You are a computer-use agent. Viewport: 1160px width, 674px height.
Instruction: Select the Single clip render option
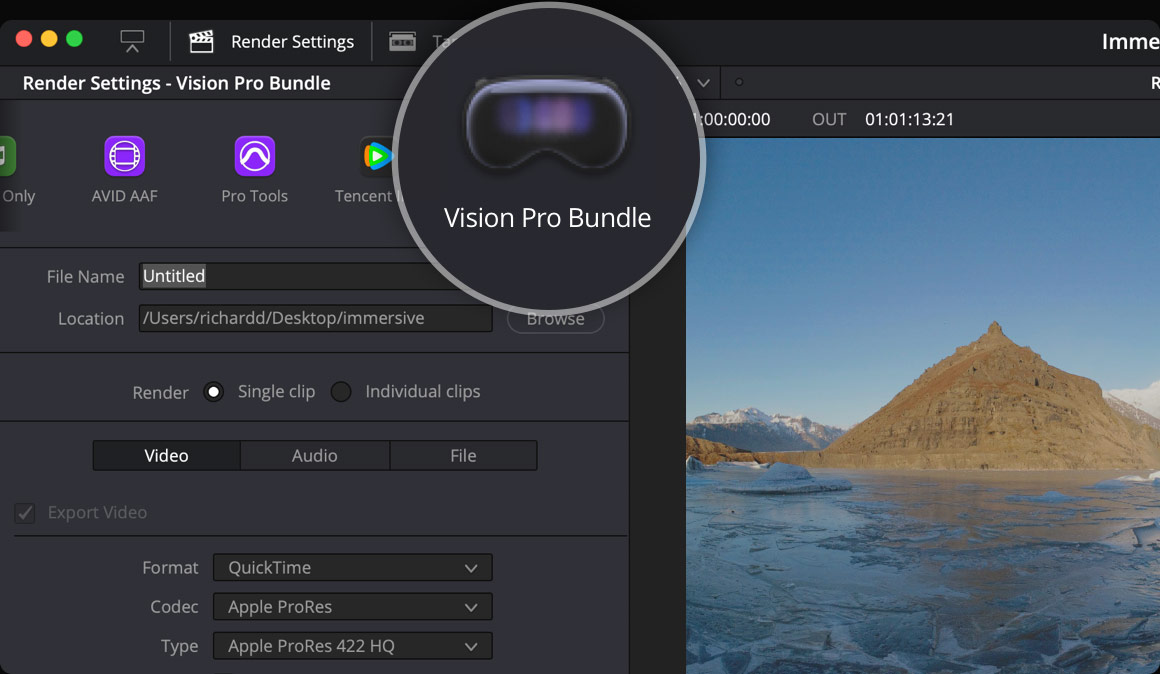coord(214,392)
